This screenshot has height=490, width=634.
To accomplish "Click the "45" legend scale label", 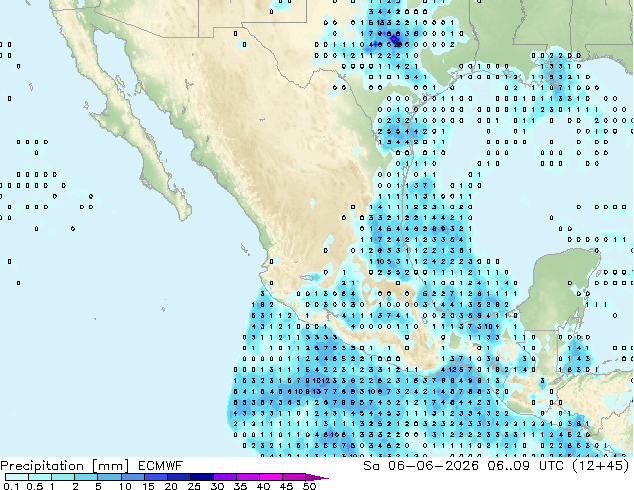I will click(286, 486).
